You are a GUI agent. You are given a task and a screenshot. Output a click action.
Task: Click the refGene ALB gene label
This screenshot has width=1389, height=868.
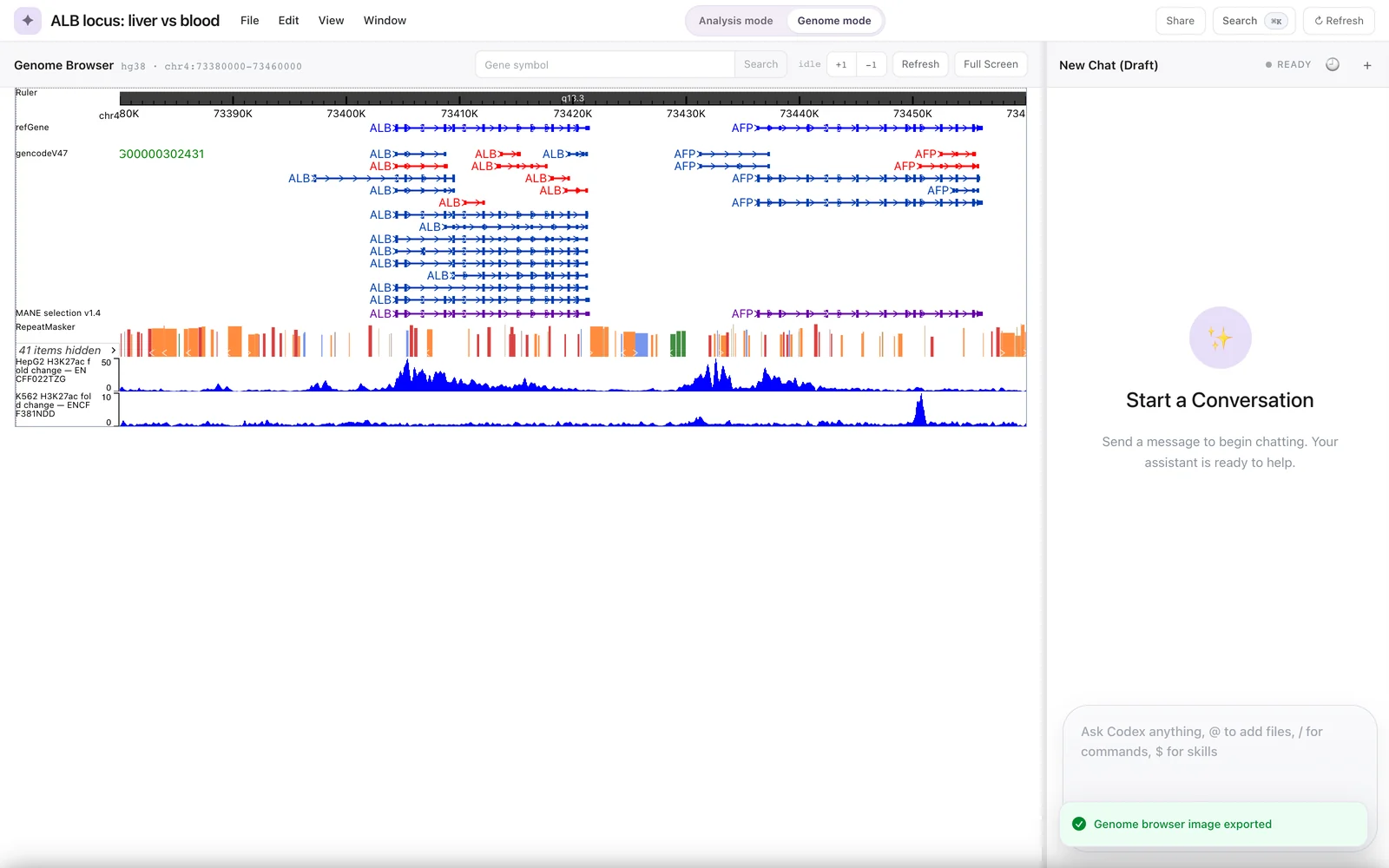[380, 128]
